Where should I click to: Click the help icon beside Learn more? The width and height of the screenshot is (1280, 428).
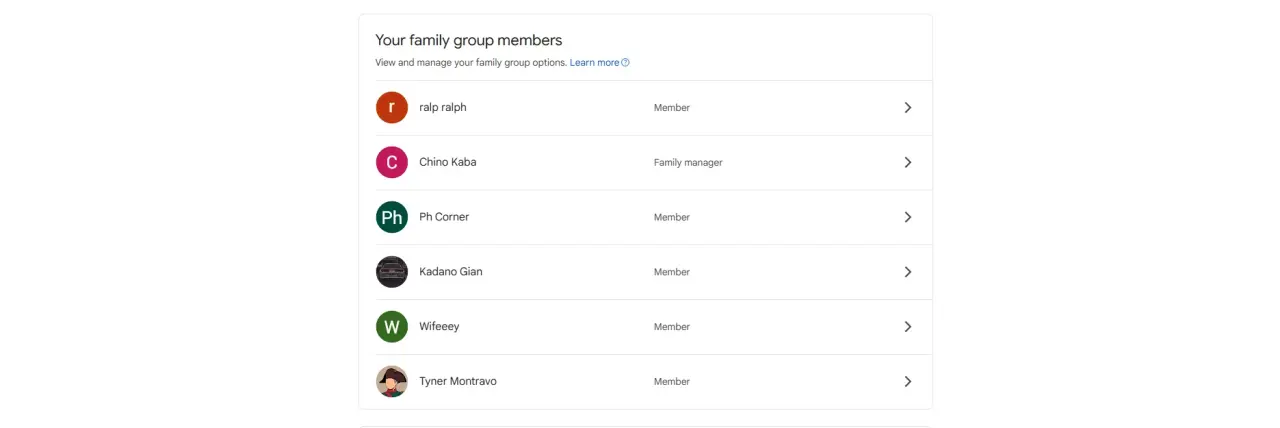click(x=626, y=62)
